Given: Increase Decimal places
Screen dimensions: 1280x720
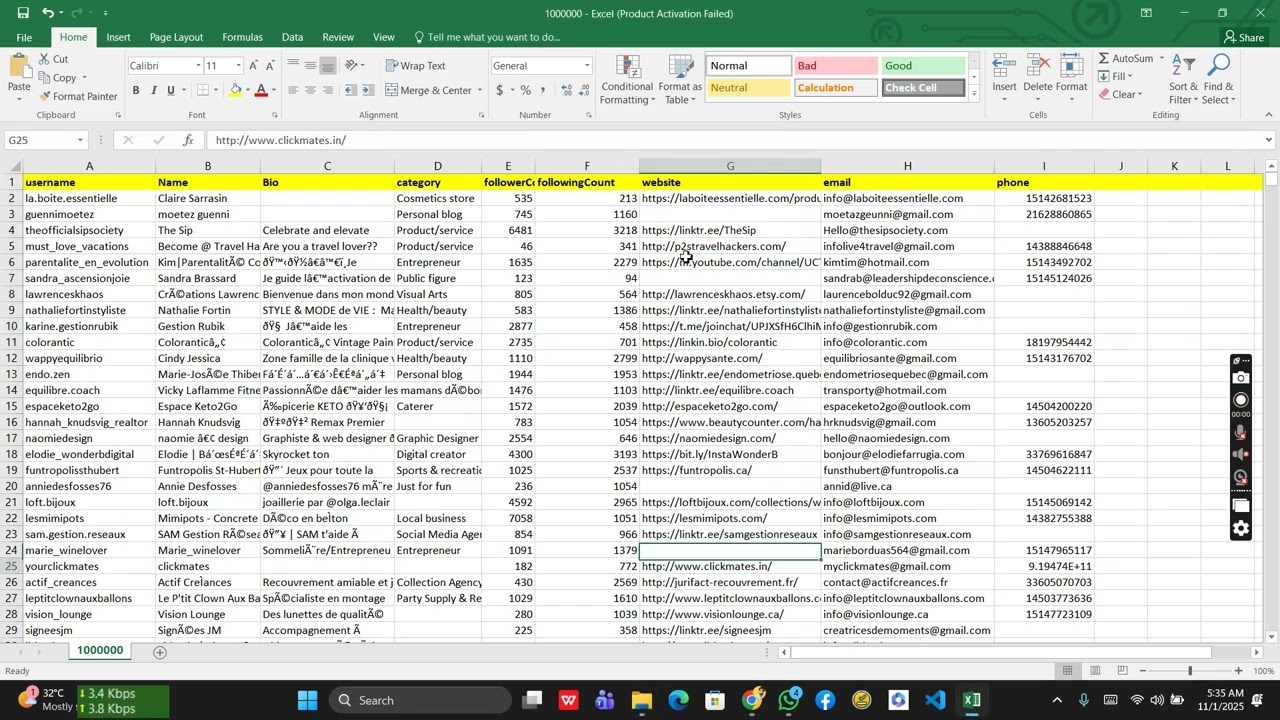Looking at the screenshot, I should 568,90.
